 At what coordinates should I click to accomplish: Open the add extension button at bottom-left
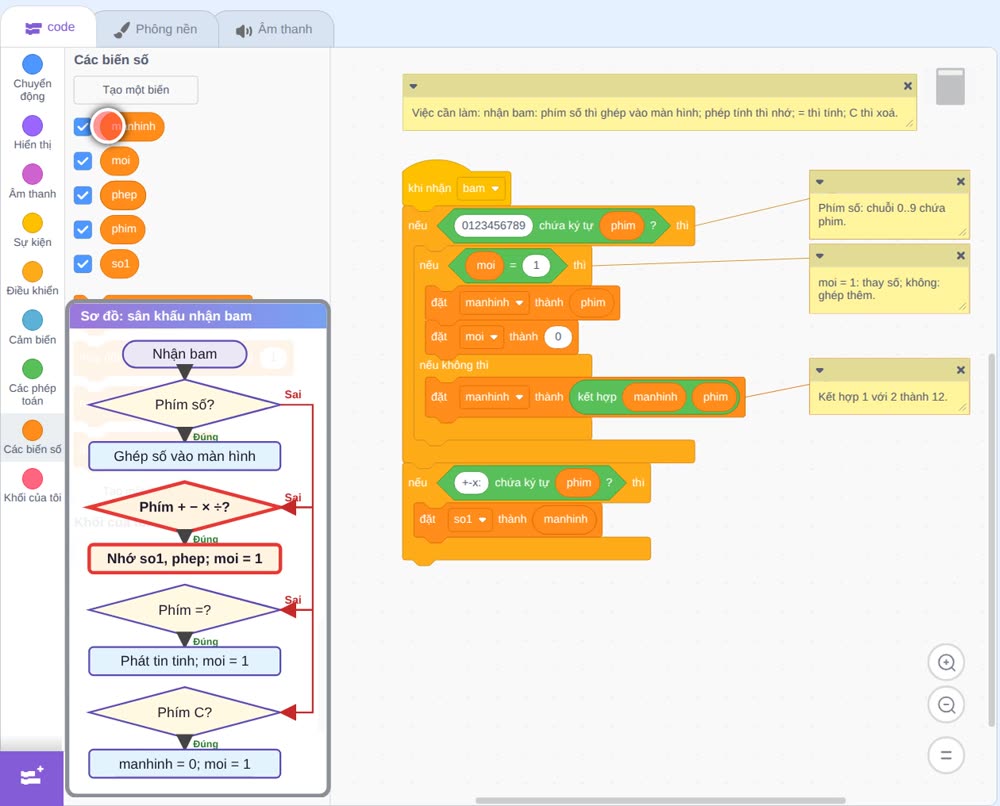[32, 777]
